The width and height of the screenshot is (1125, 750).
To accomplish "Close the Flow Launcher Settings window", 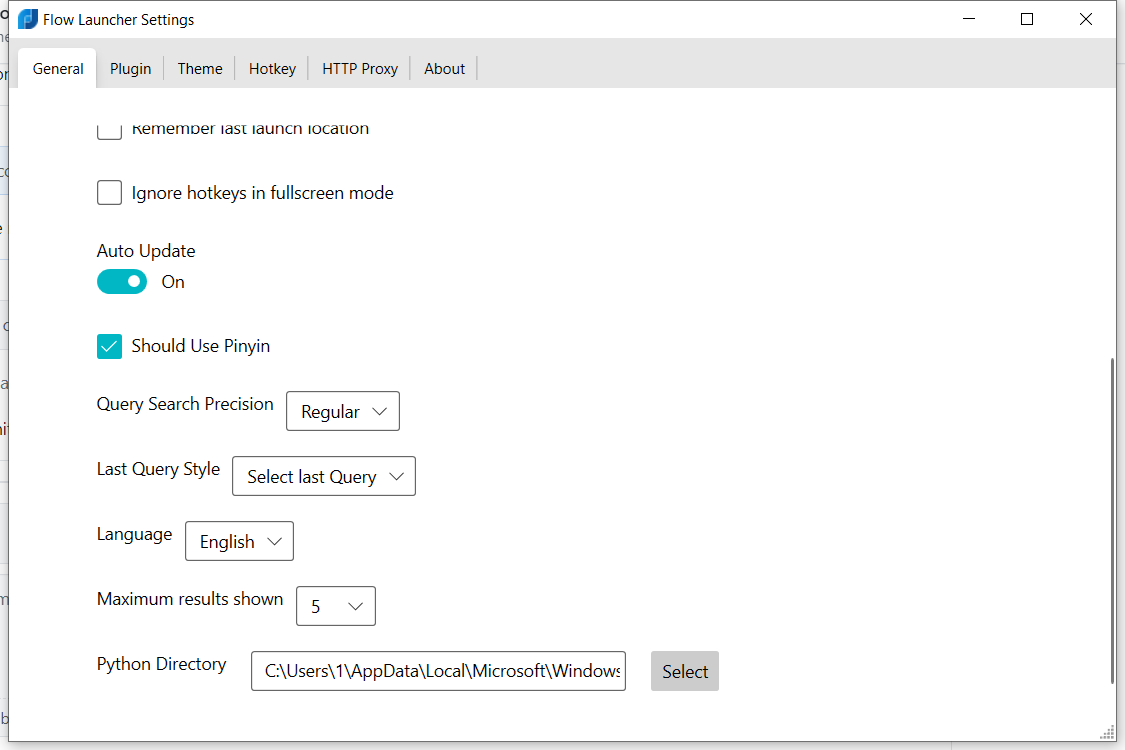I will pos(1086,19).
